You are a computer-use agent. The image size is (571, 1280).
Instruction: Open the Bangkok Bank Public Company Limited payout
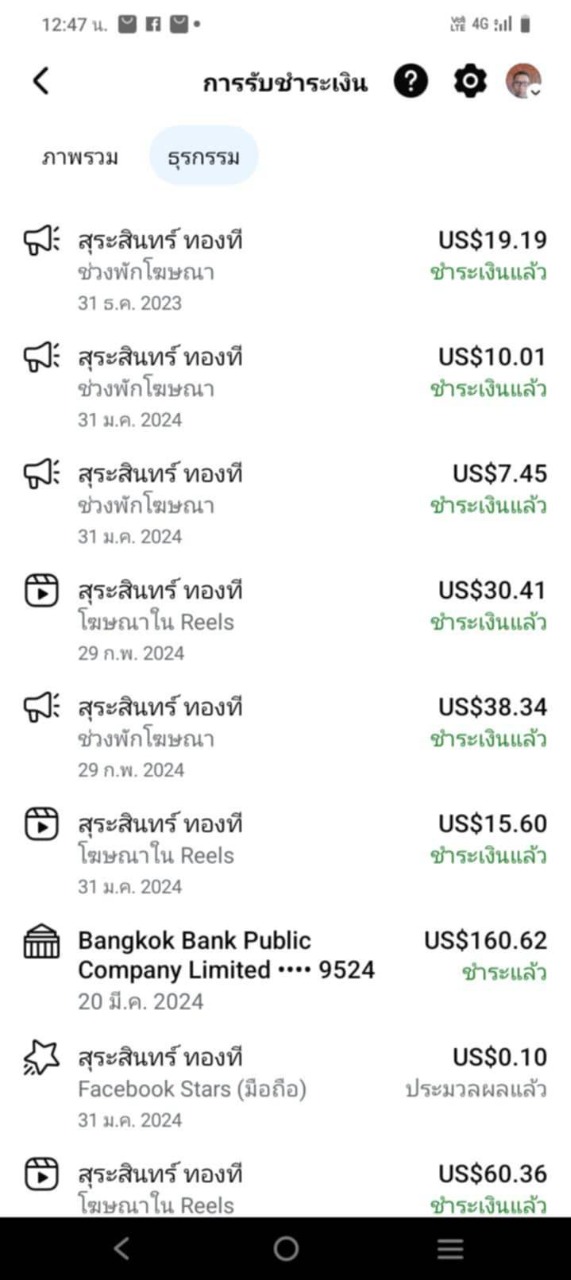pyautogui.click(x=285, y=970)
